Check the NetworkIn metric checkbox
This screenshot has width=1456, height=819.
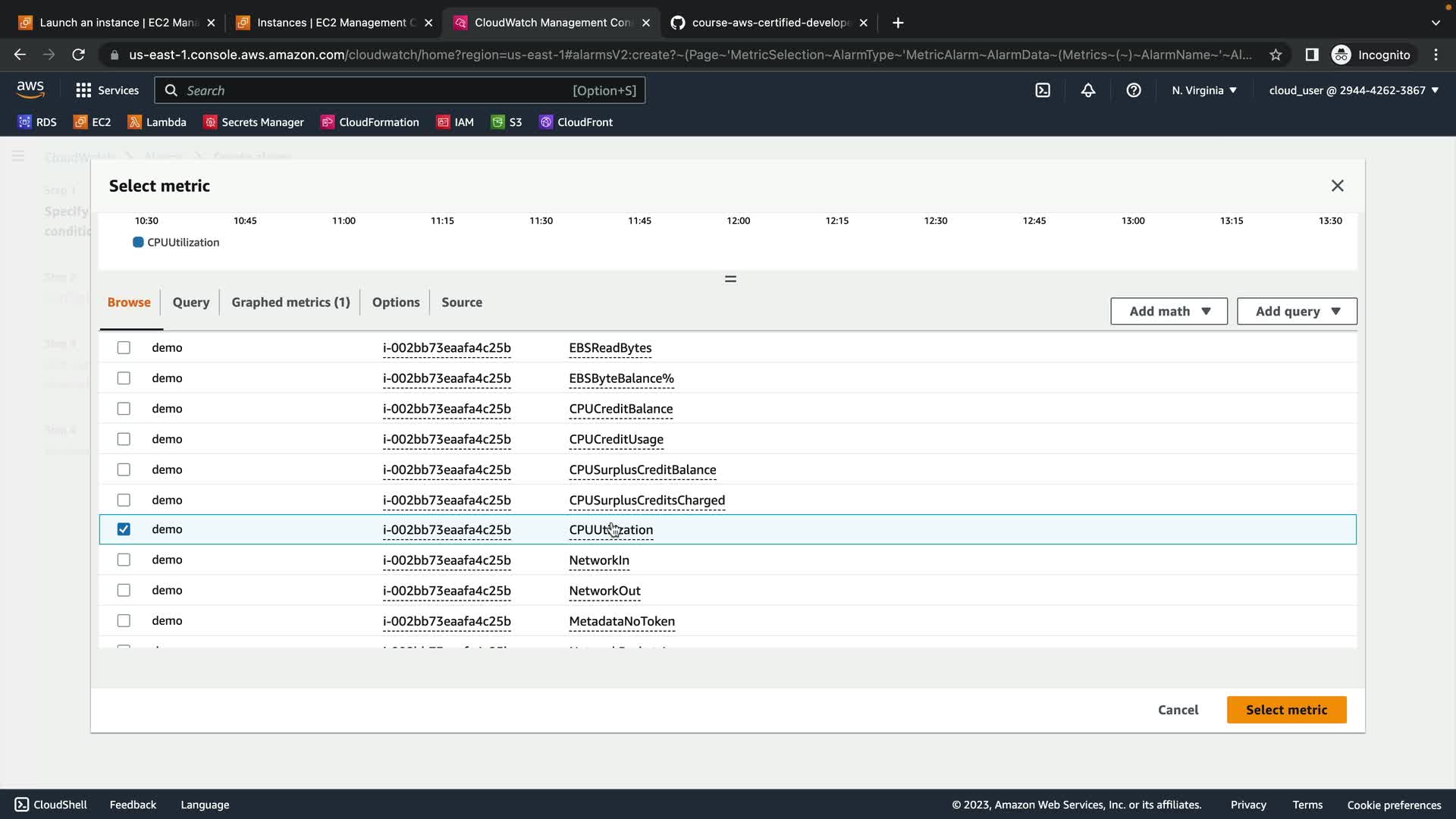(x=124, y=560)
